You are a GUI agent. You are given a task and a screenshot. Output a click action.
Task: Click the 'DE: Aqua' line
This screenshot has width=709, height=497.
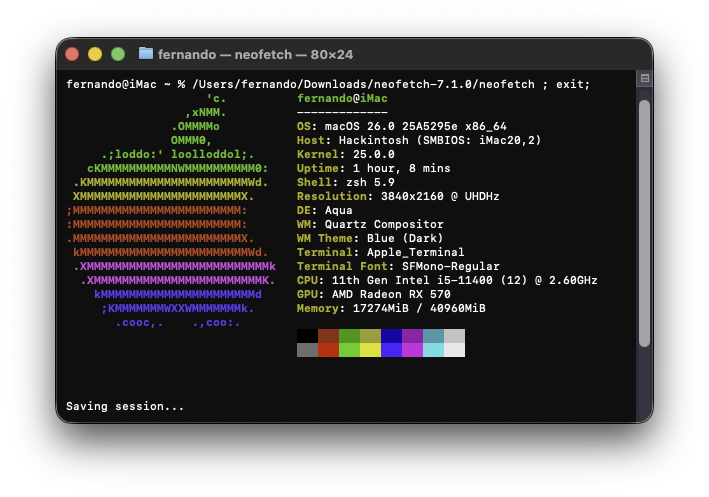[325, 210]
